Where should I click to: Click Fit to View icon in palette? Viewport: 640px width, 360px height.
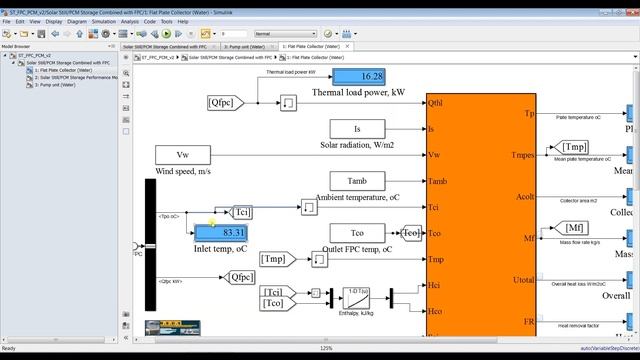[x=126, y=85]
